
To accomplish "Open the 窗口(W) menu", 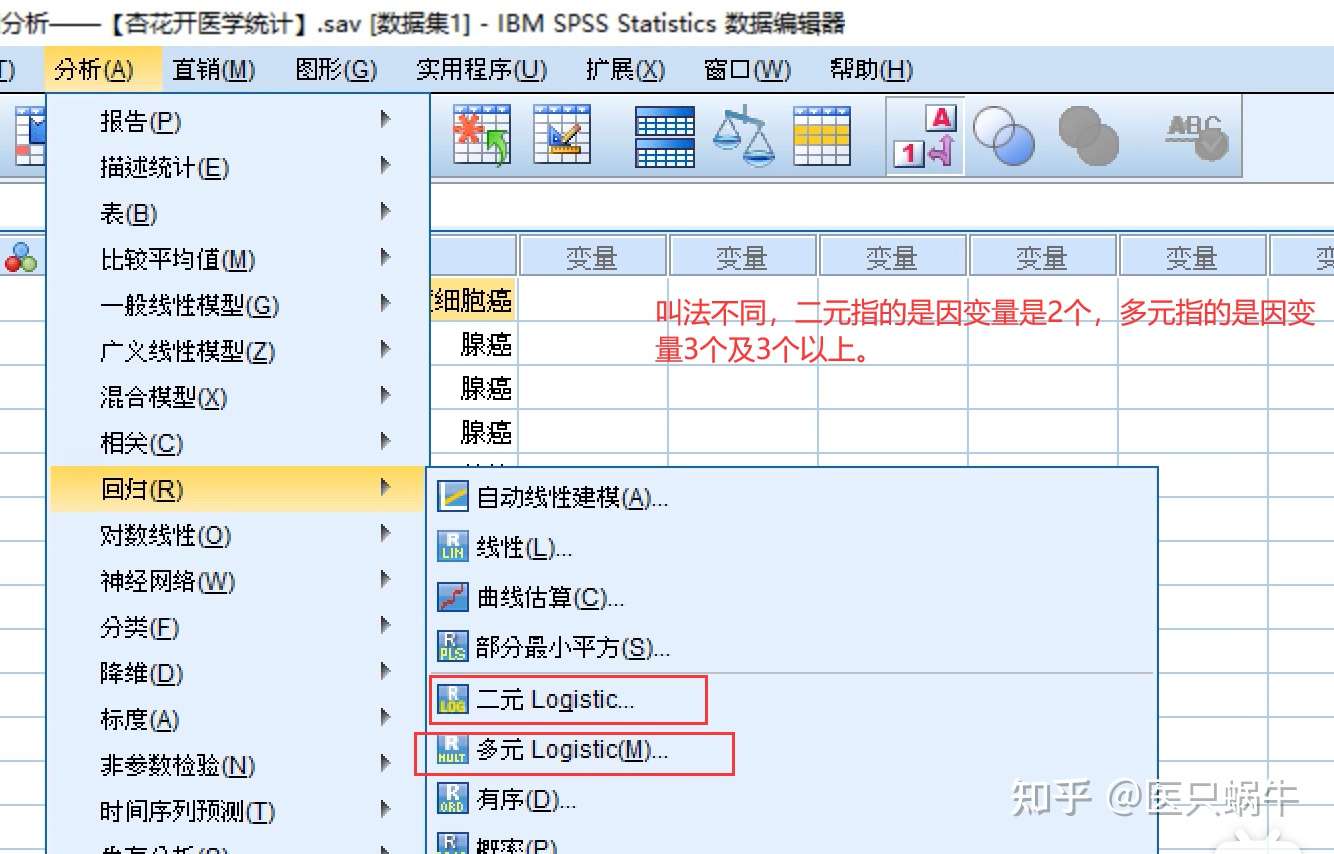I will pos(747,69).
